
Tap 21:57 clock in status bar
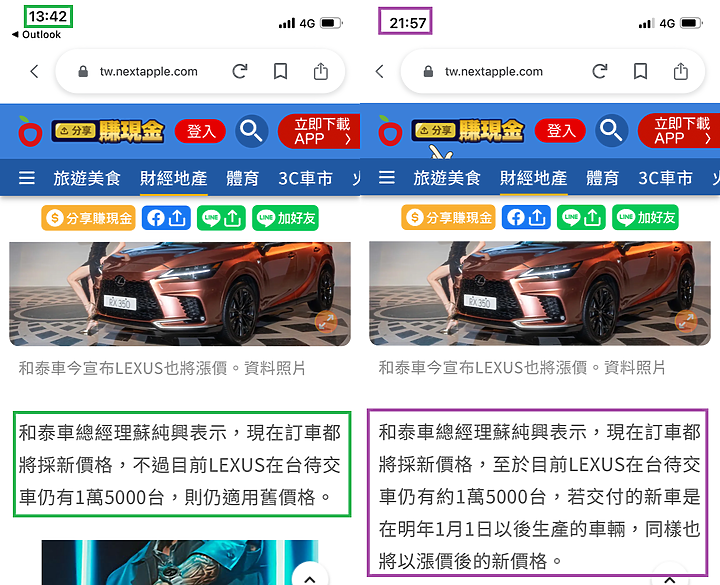(x=408, y=22)
